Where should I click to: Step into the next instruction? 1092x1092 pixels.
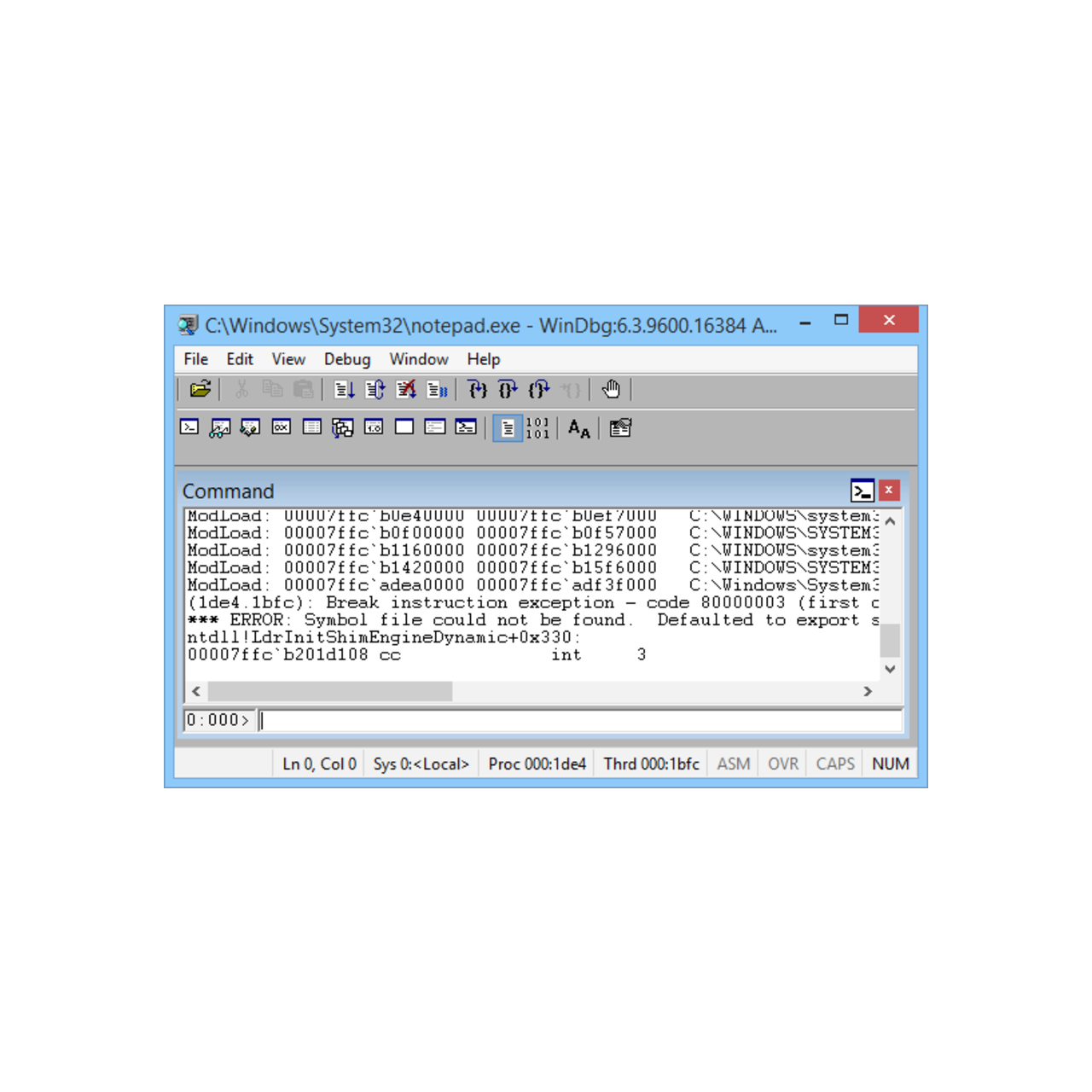[478, 390]
